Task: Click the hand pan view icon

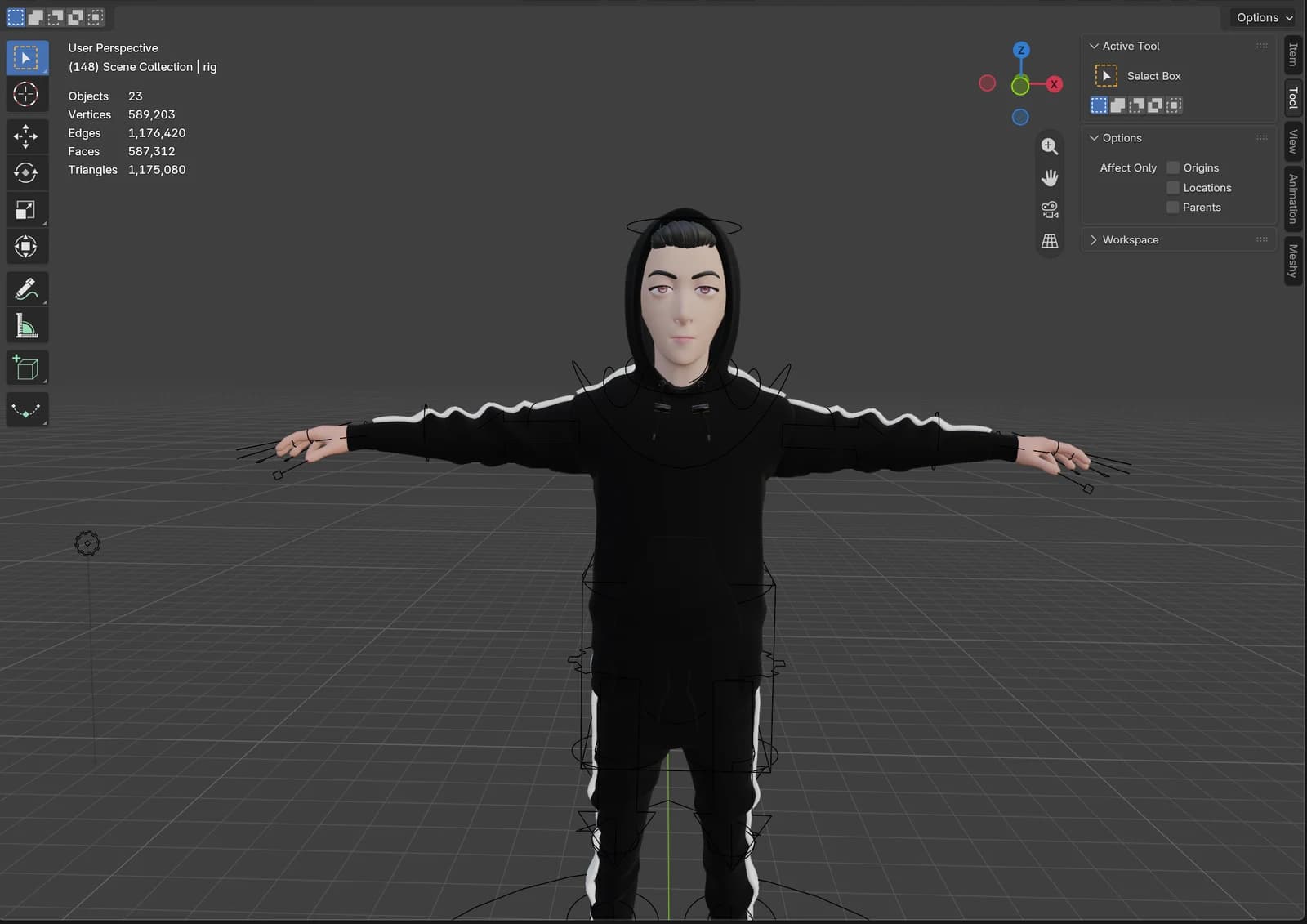Action: [1050, 177]
